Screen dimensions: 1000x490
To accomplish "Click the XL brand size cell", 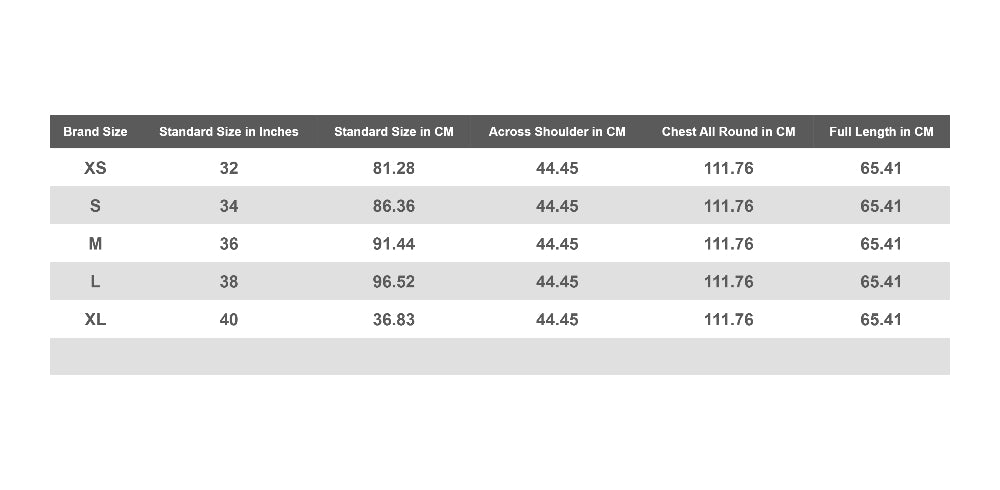I will click(x=95, y=319).
